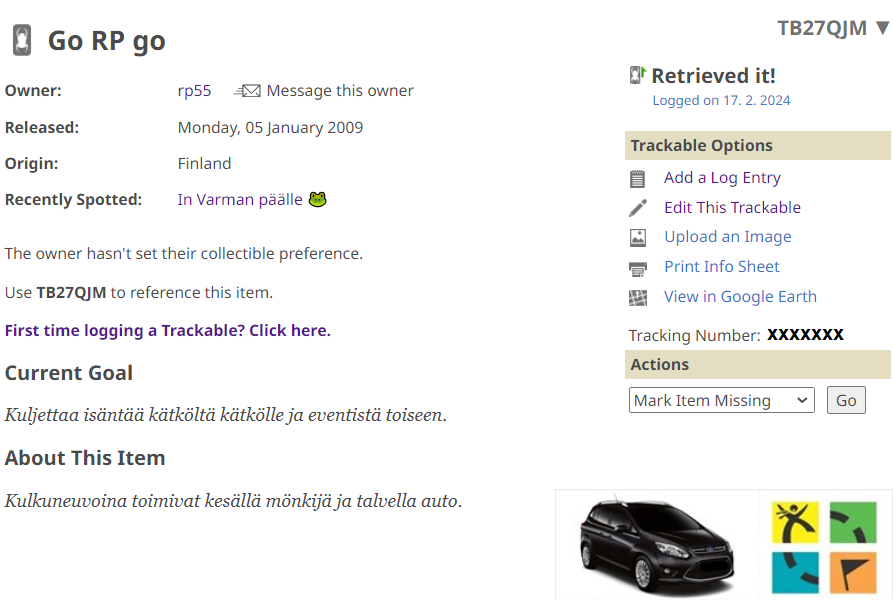Click the Retrieved it status icon
893x600 pixels.
[x=637, y=75]
